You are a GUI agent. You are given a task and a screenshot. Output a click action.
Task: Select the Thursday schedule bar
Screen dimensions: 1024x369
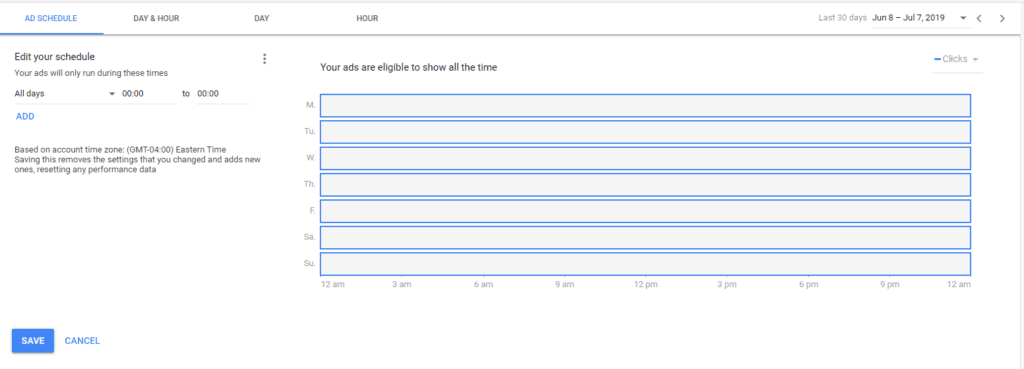pyautogui.click(x=645, y=185)
